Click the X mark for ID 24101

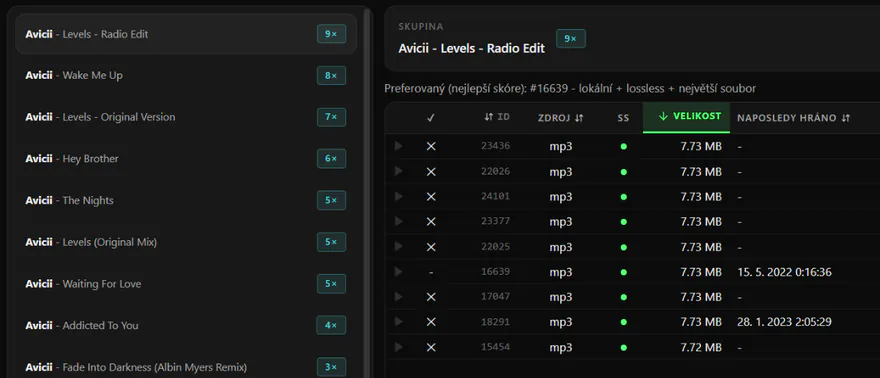pyautogui.click(x=430, y=197)
